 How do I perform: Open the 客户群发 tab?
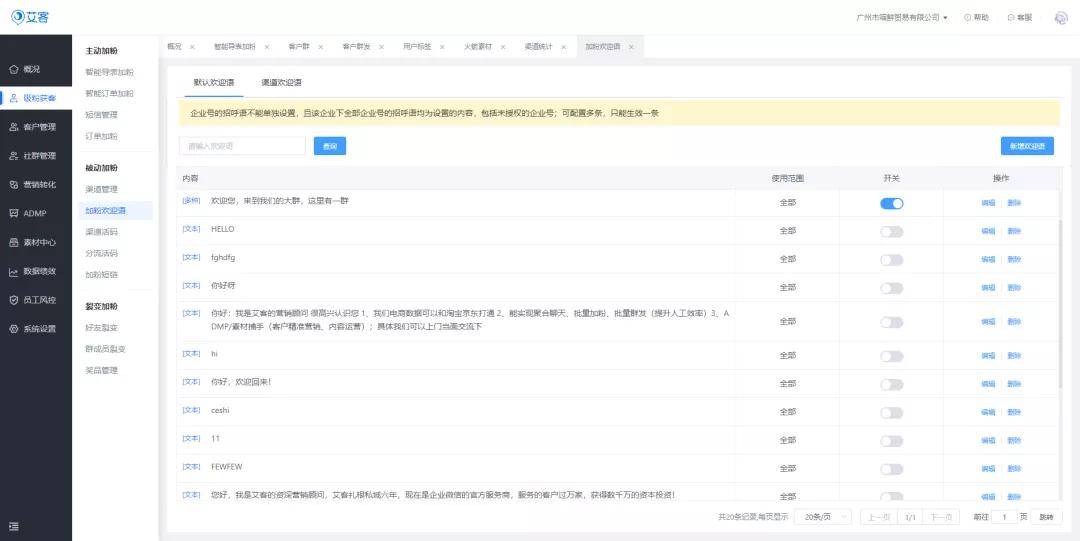click(356, 47)
